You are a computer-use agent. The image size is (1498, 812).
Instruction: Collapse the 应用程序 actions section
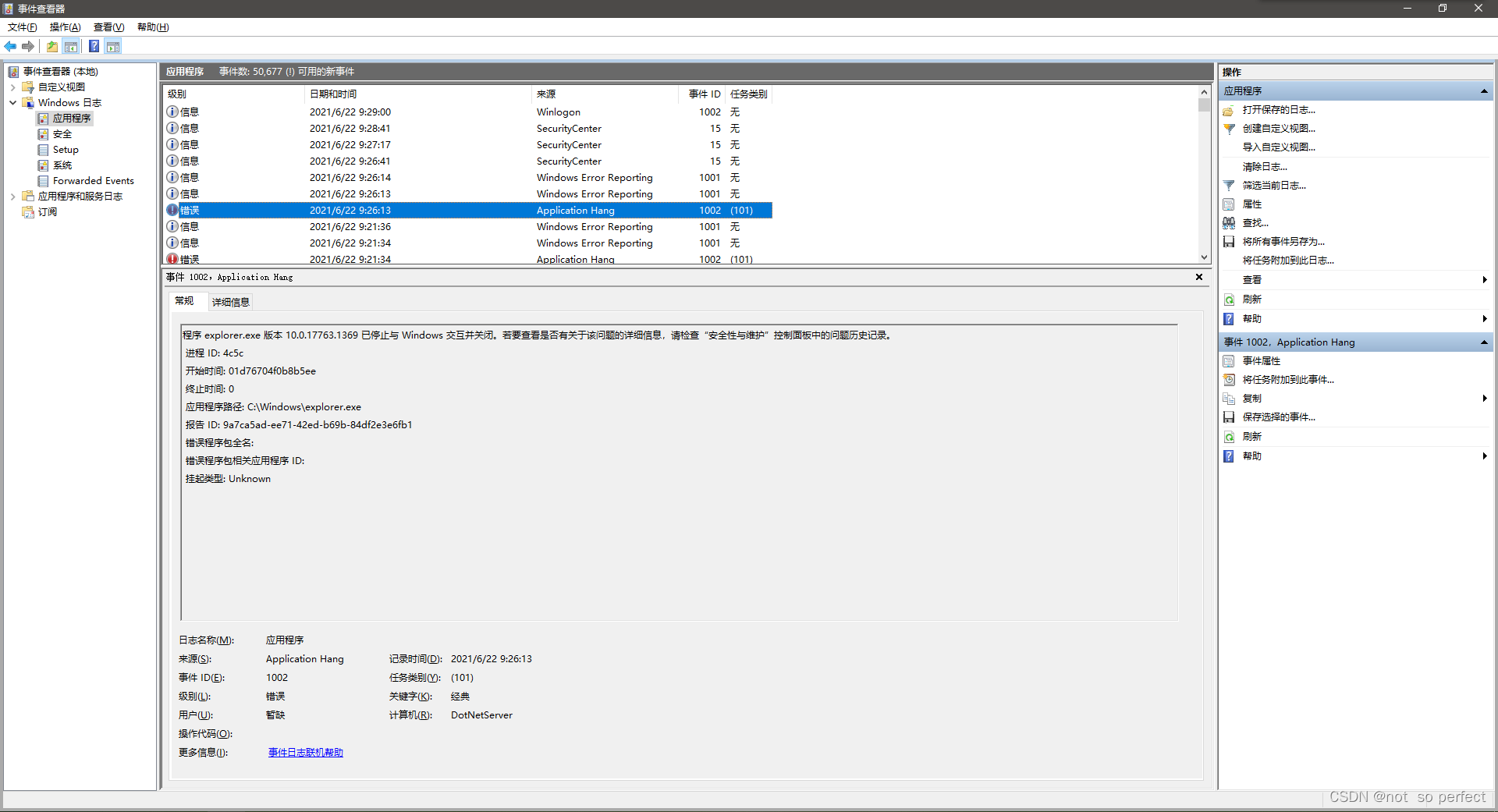(1484, 91)
